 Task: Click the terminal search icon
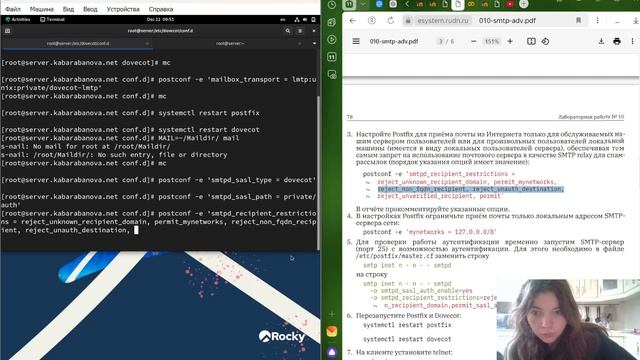tap(288, 31)
